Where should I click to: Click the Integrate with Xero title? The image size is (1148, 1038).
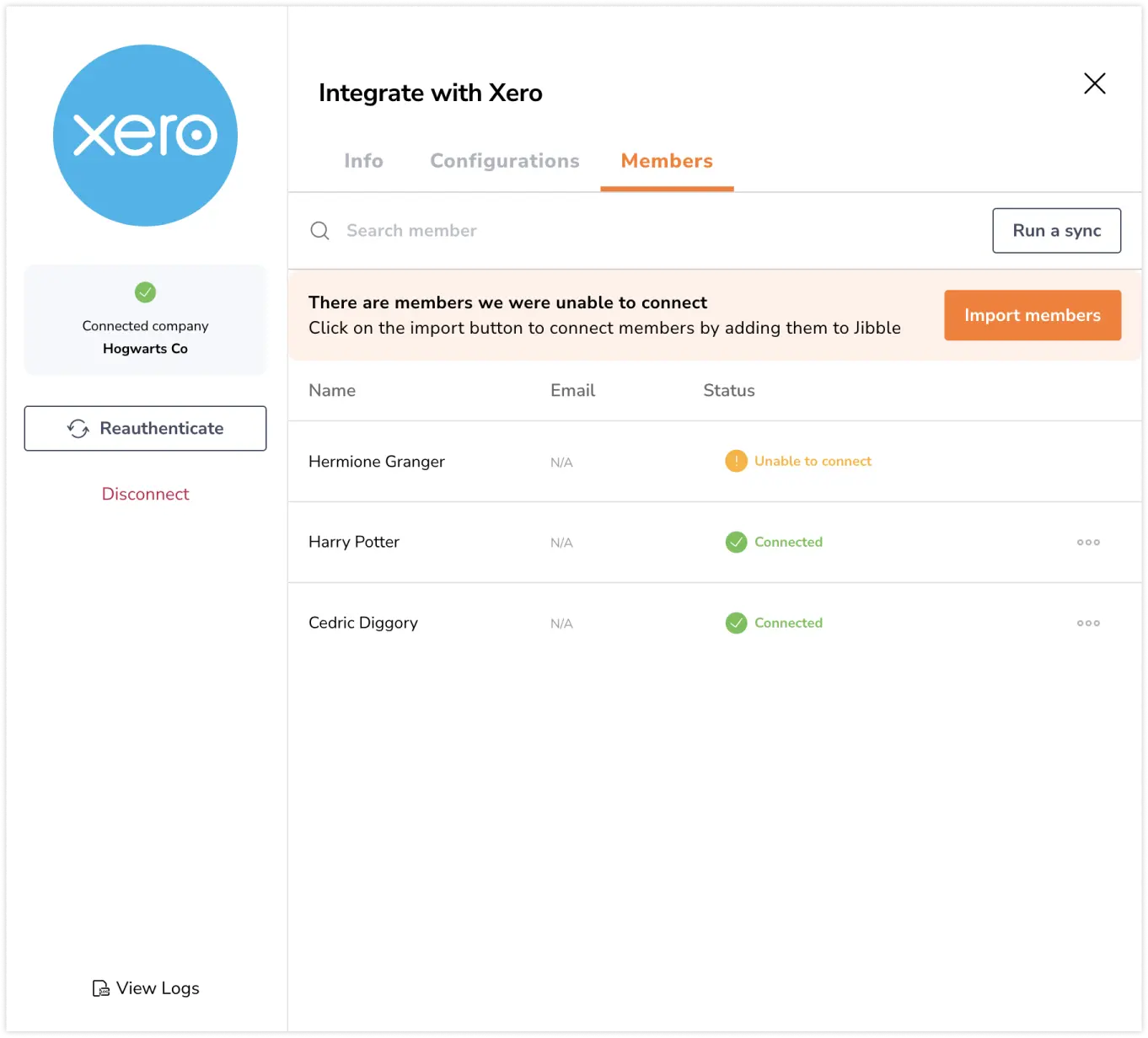[431, 93]
